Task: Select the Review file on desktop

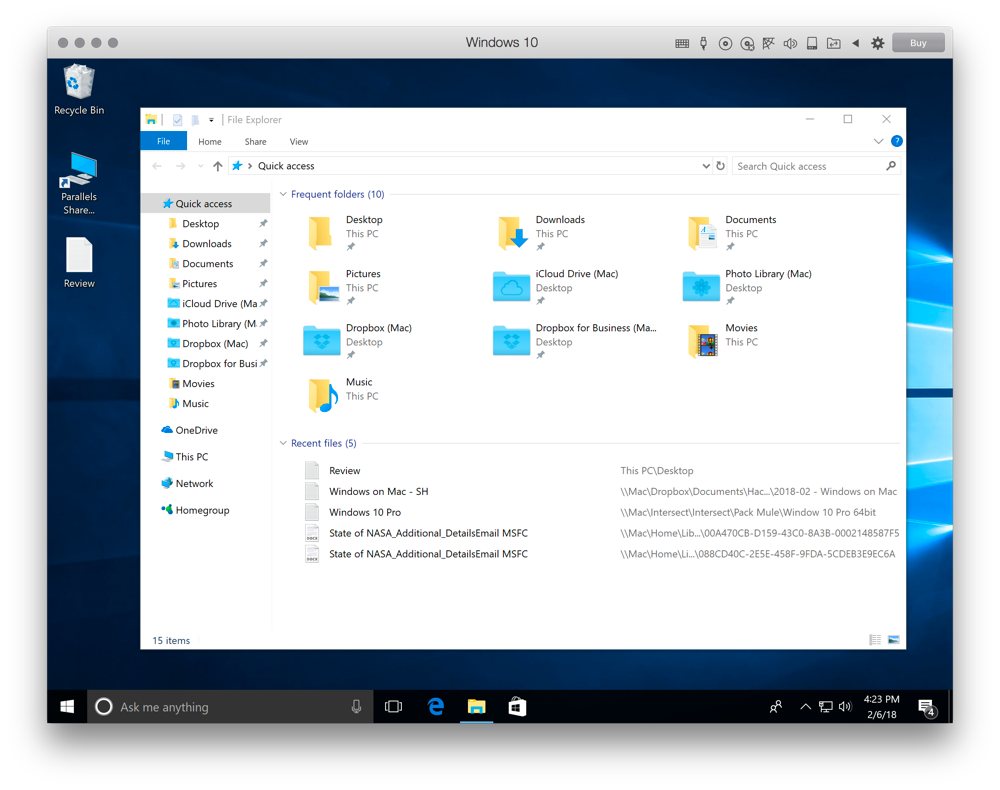Action: point(79,263)
